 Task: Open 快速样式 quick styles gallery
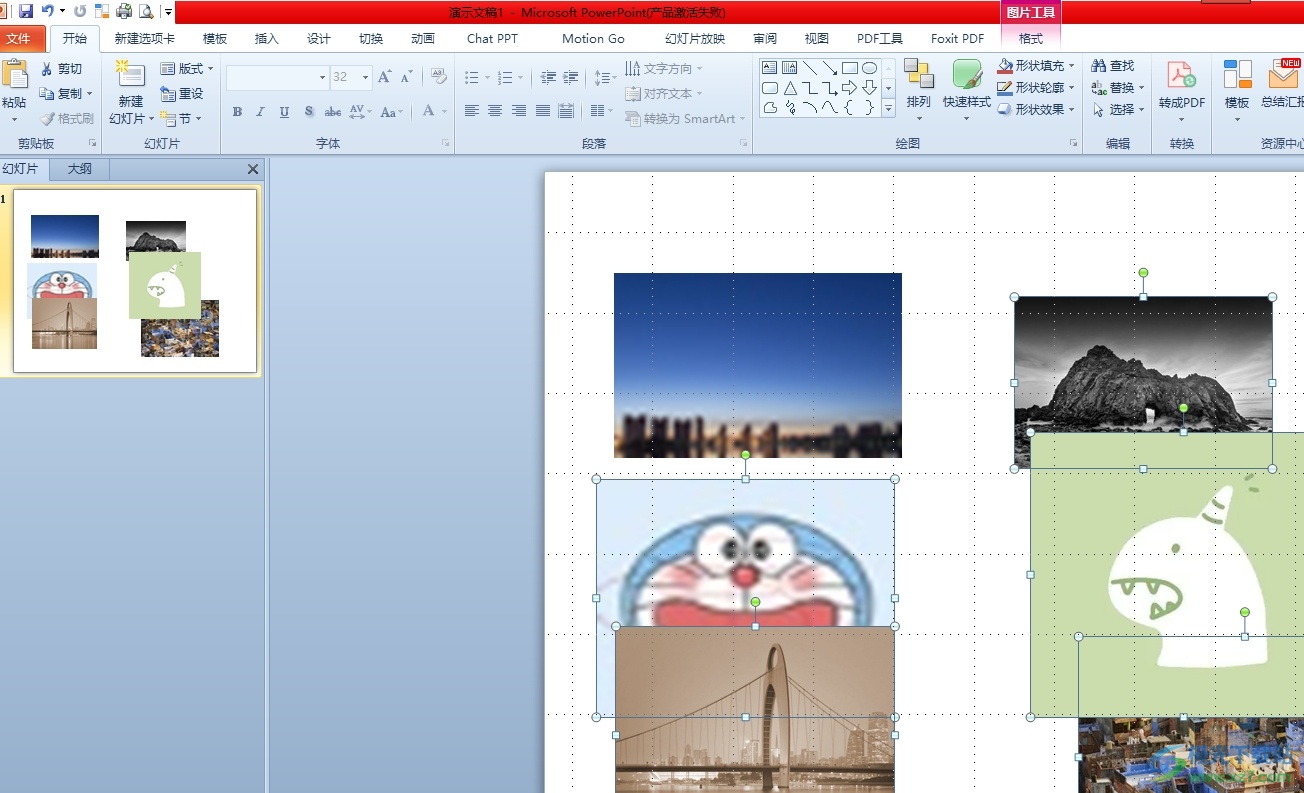[966, 90]
